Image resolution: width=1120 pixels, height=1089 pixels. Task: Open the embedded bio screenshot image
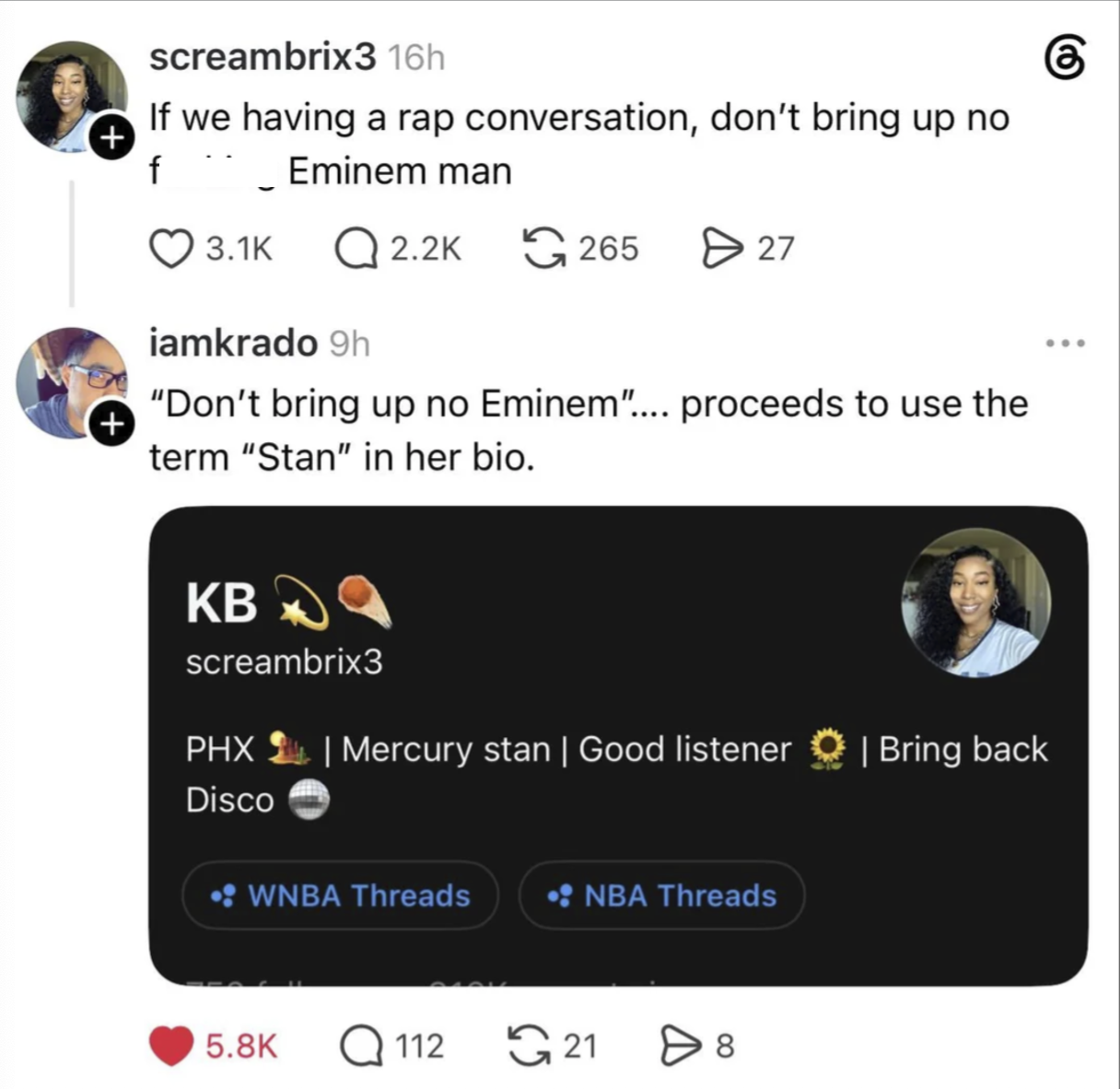618,745
